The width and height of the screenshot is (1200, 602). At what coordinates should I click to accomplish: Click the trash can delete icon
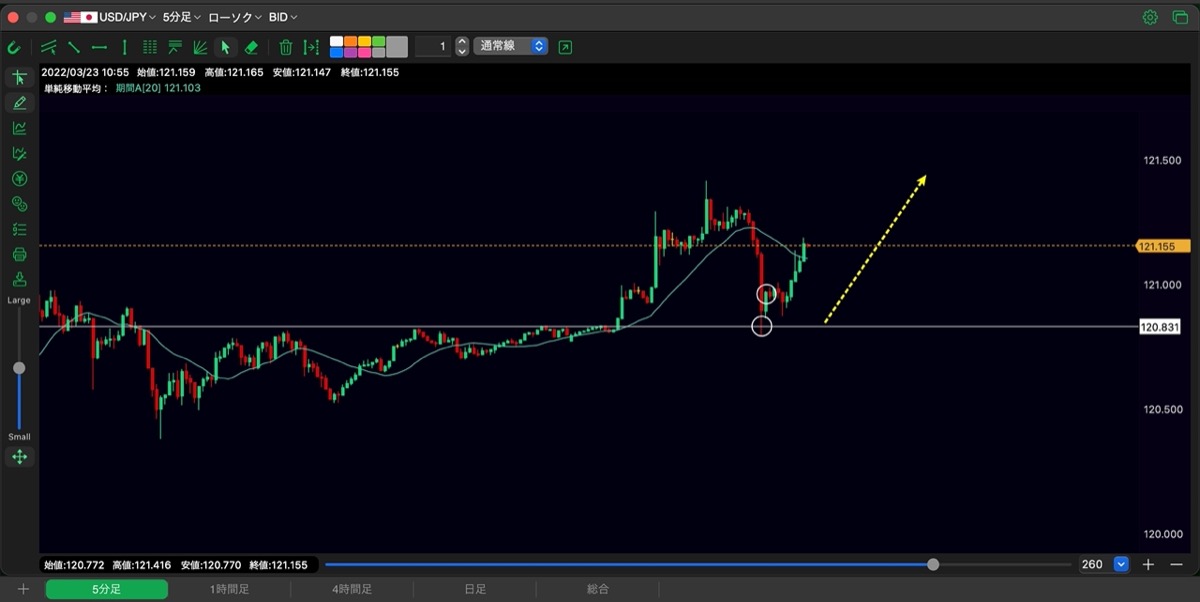tap(285, 47)
